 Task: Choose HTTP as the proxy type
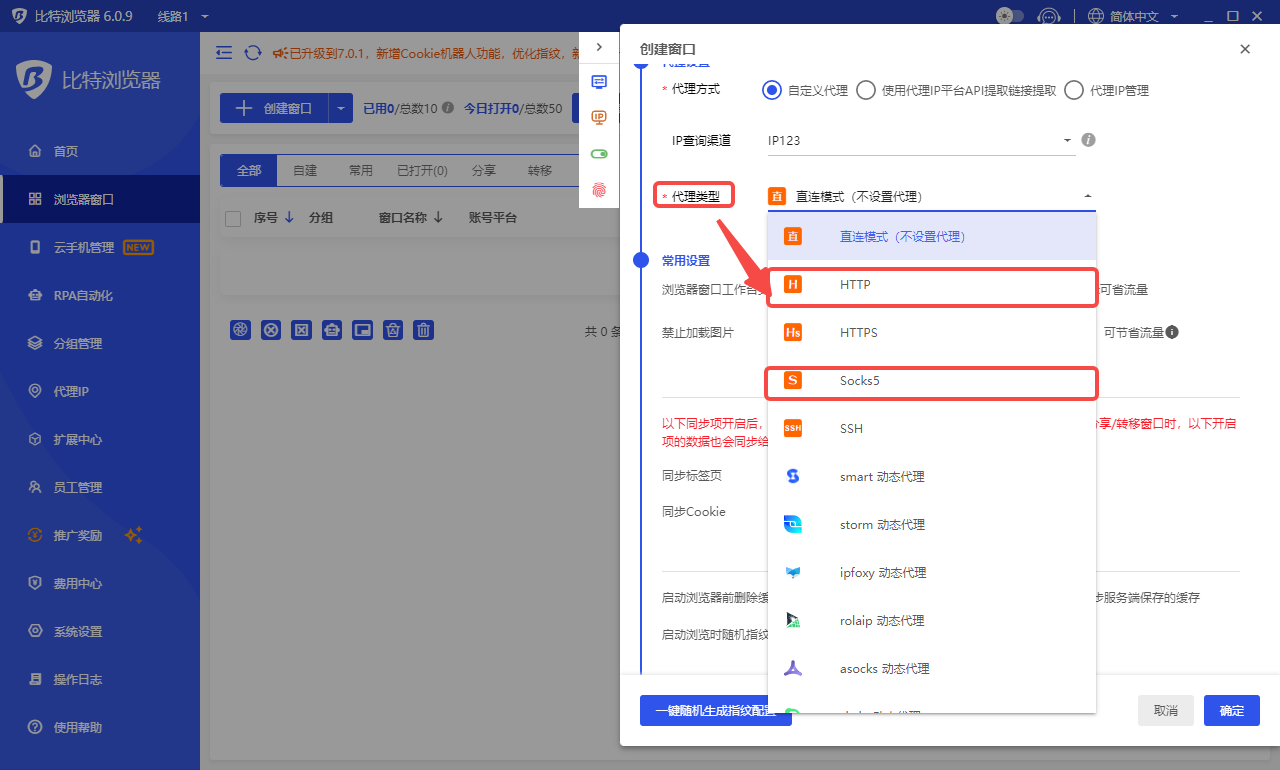[x=932, y=285]
